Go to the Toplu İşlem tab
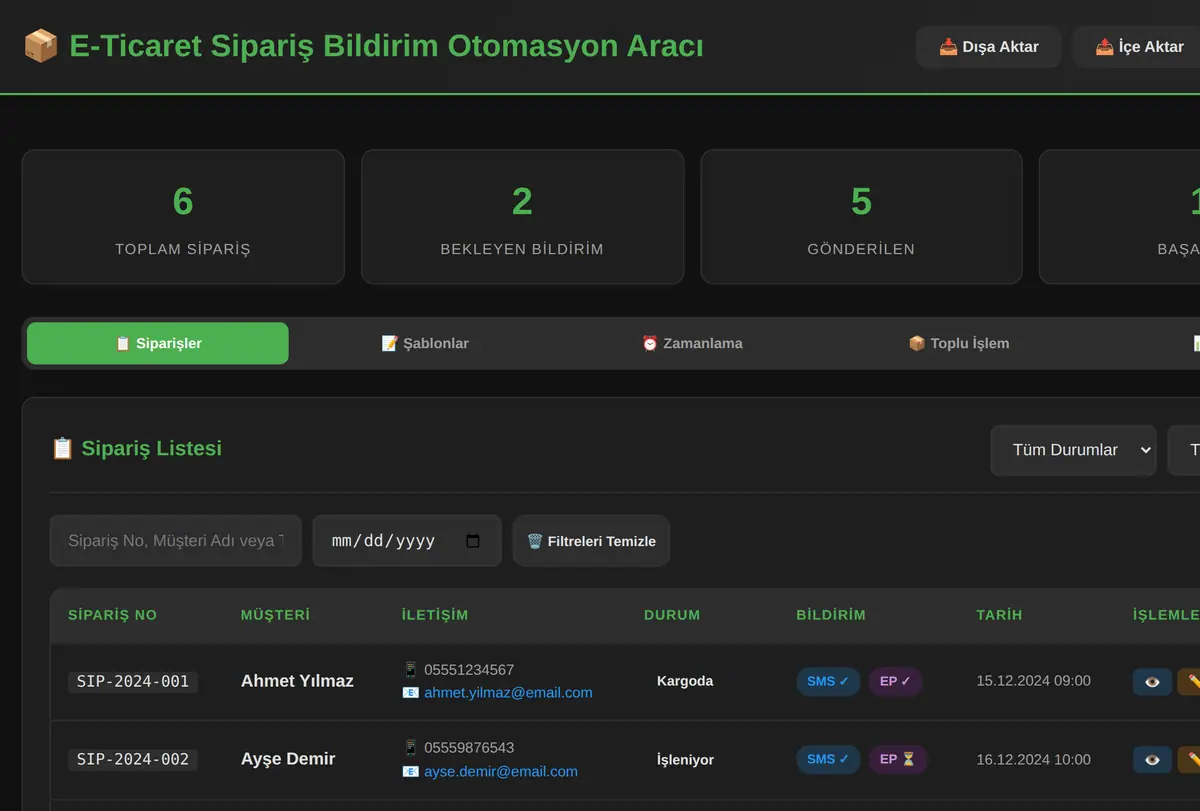Screen dimensions: 1200x811 (x=959, y=343)
